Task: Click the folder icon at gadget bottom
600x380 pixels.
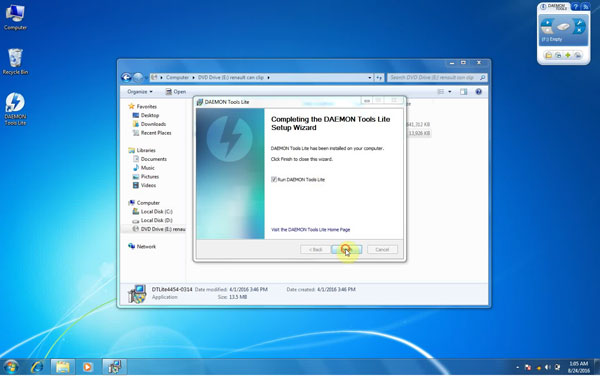Action: (x=548, y=55)
